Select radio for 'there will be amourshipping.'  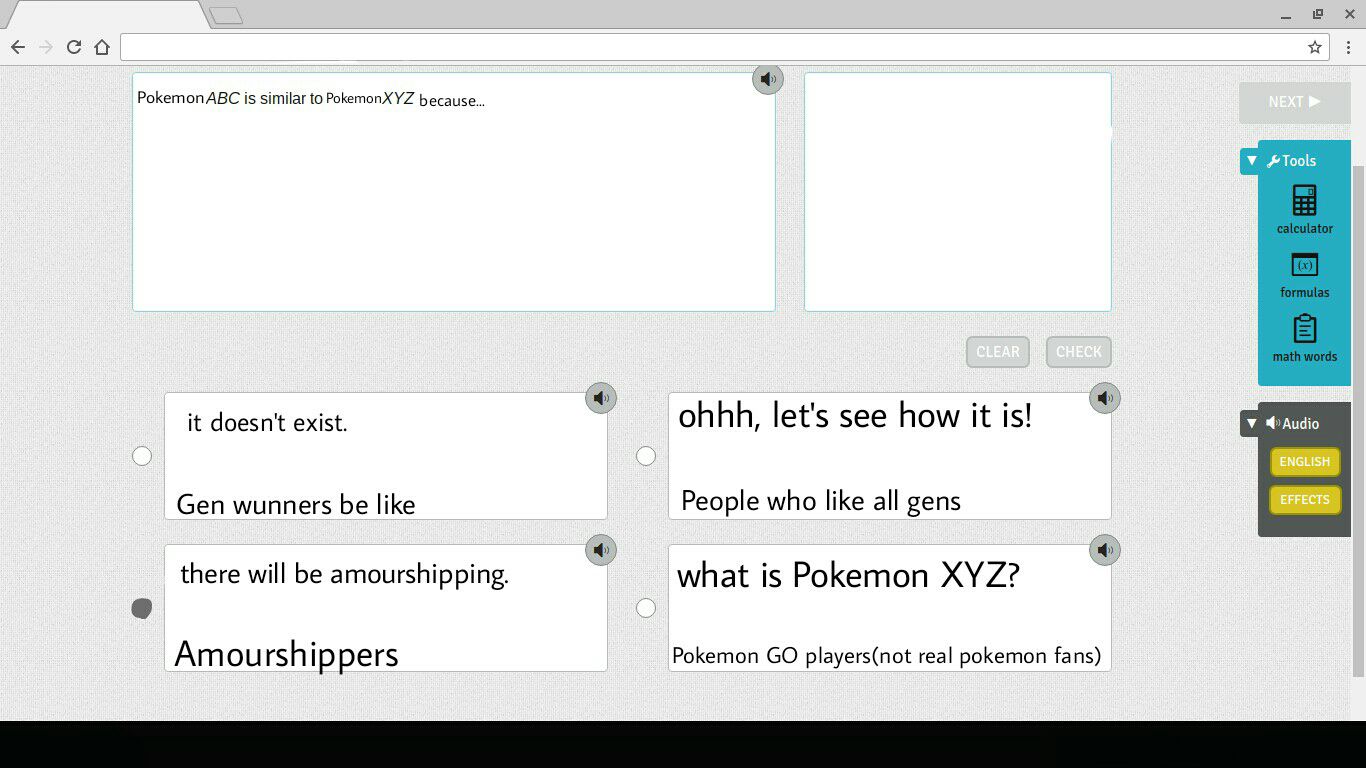142,608
